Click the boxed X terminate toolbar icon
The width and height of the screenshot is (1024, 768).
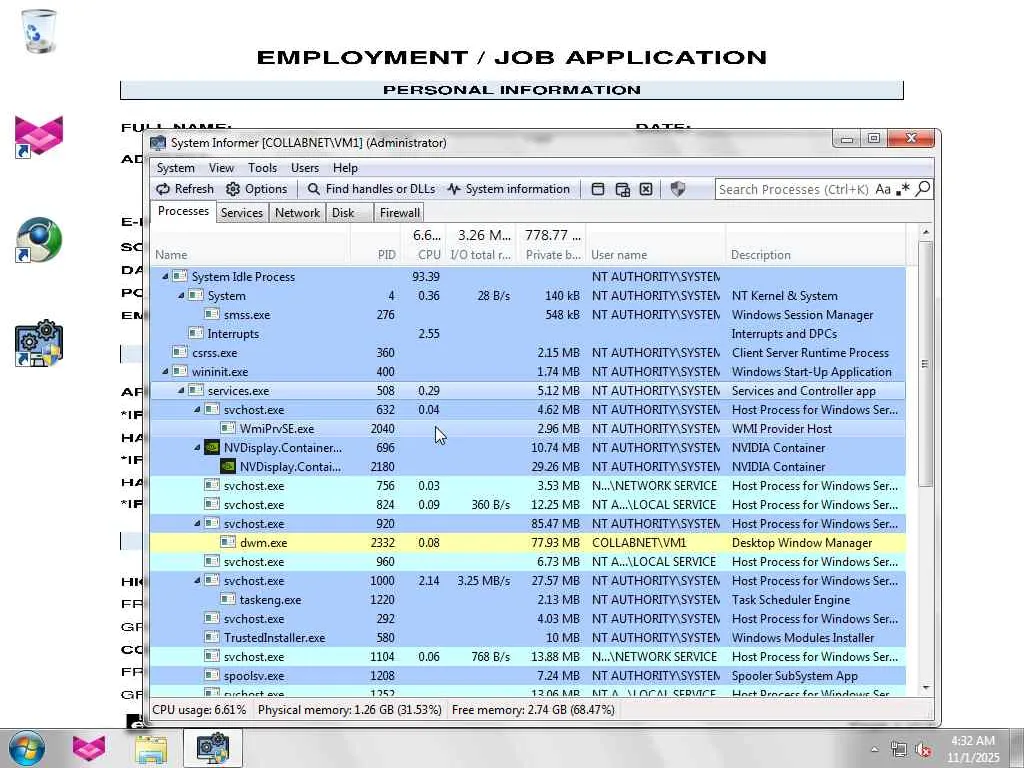click(646, 189)
